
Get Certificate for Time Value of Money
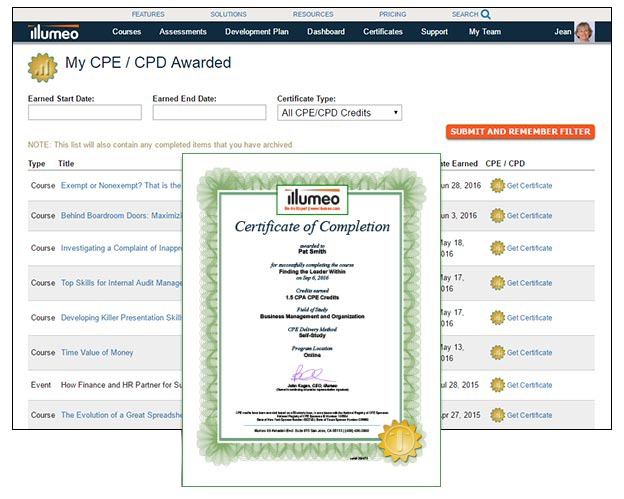pos(529,353)
